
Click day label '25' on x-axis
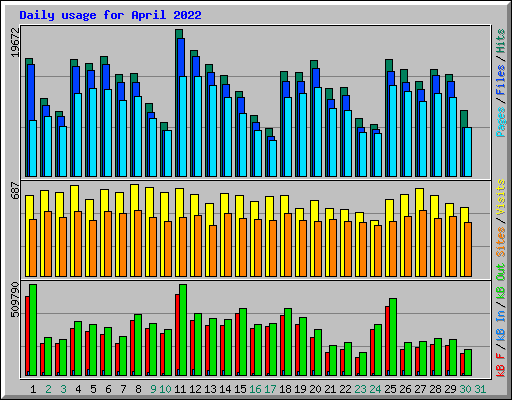point(390,389)
